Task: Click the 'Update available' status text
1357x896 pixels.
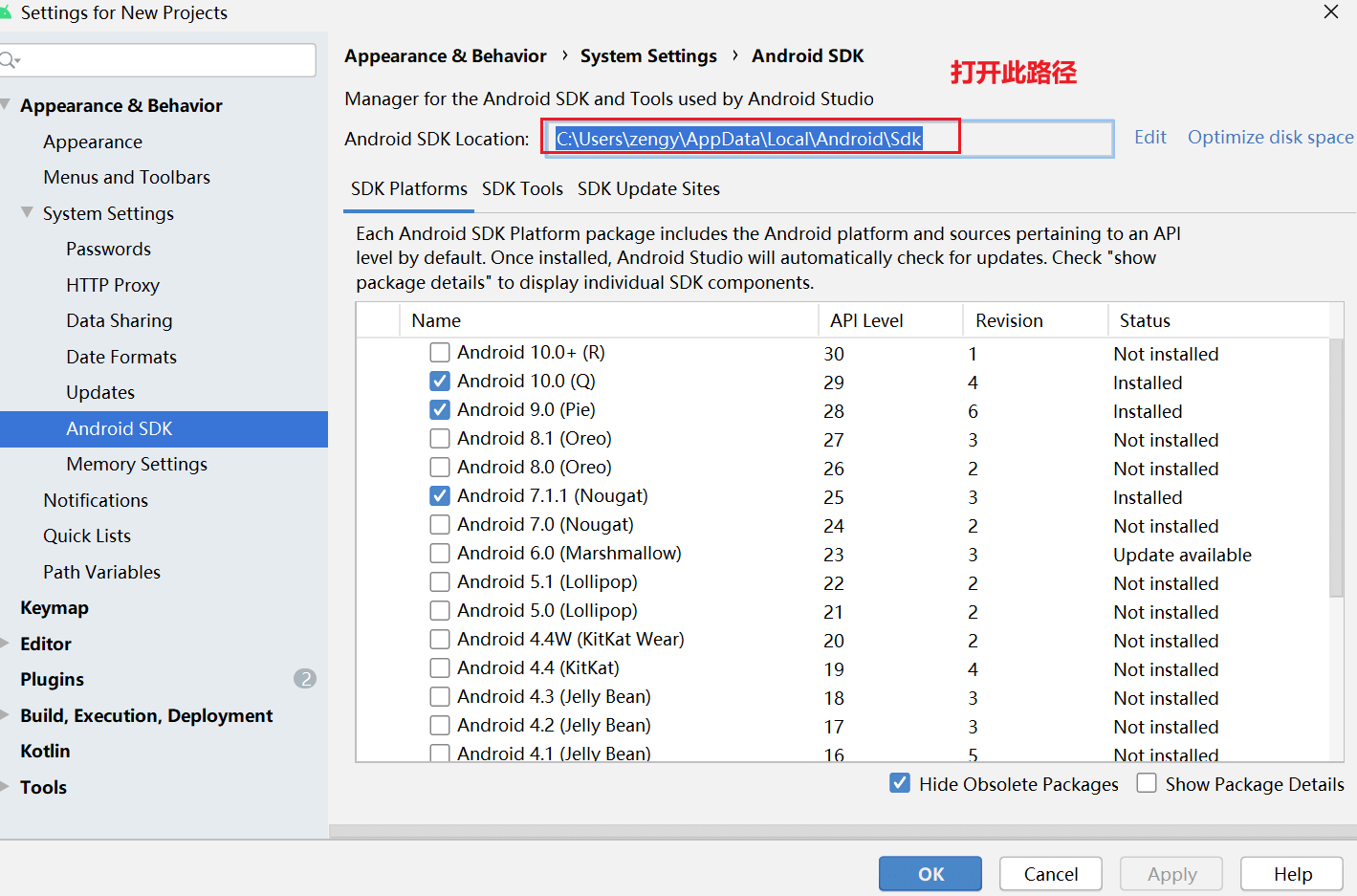Action: point(1182,555)
